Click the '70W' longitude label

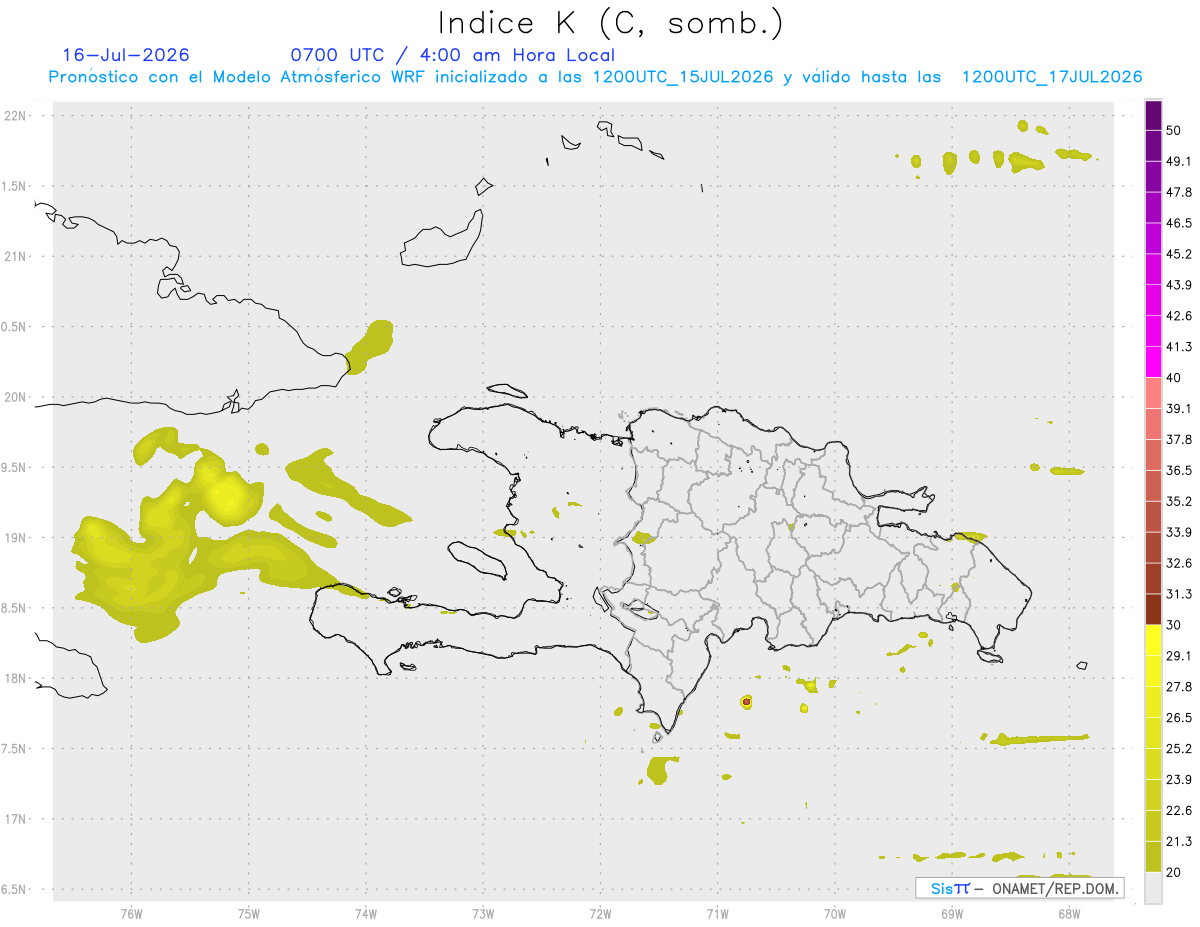coord(835,914)
